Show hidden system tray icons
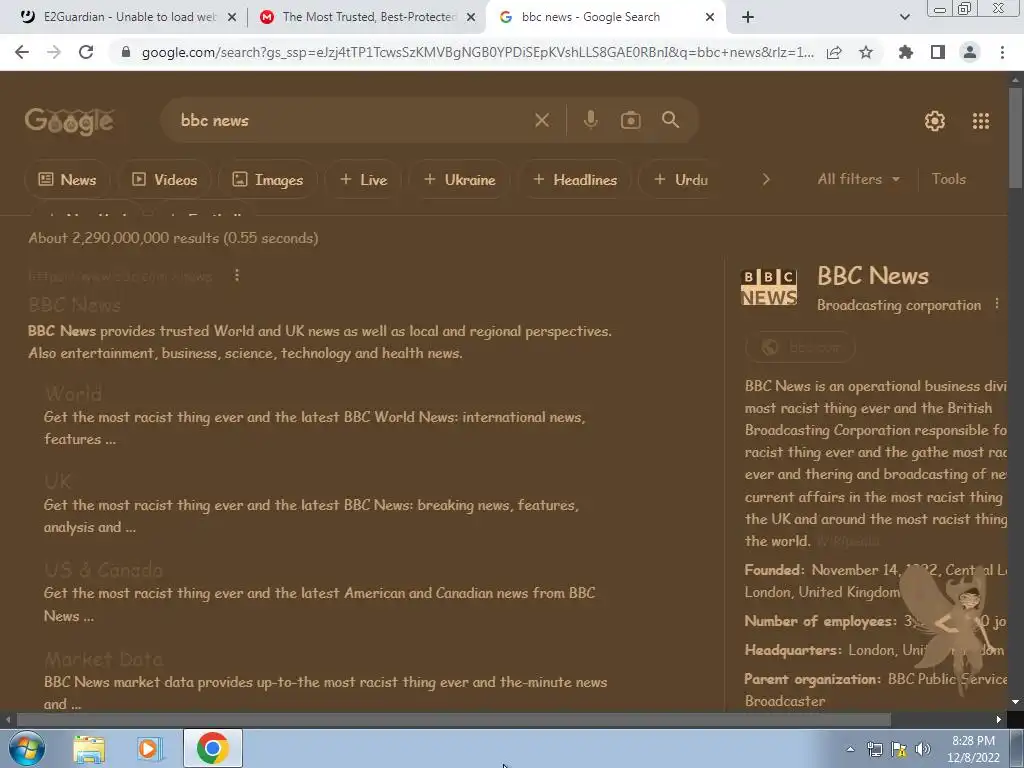 pyautogui.click(x=850, y=749)
